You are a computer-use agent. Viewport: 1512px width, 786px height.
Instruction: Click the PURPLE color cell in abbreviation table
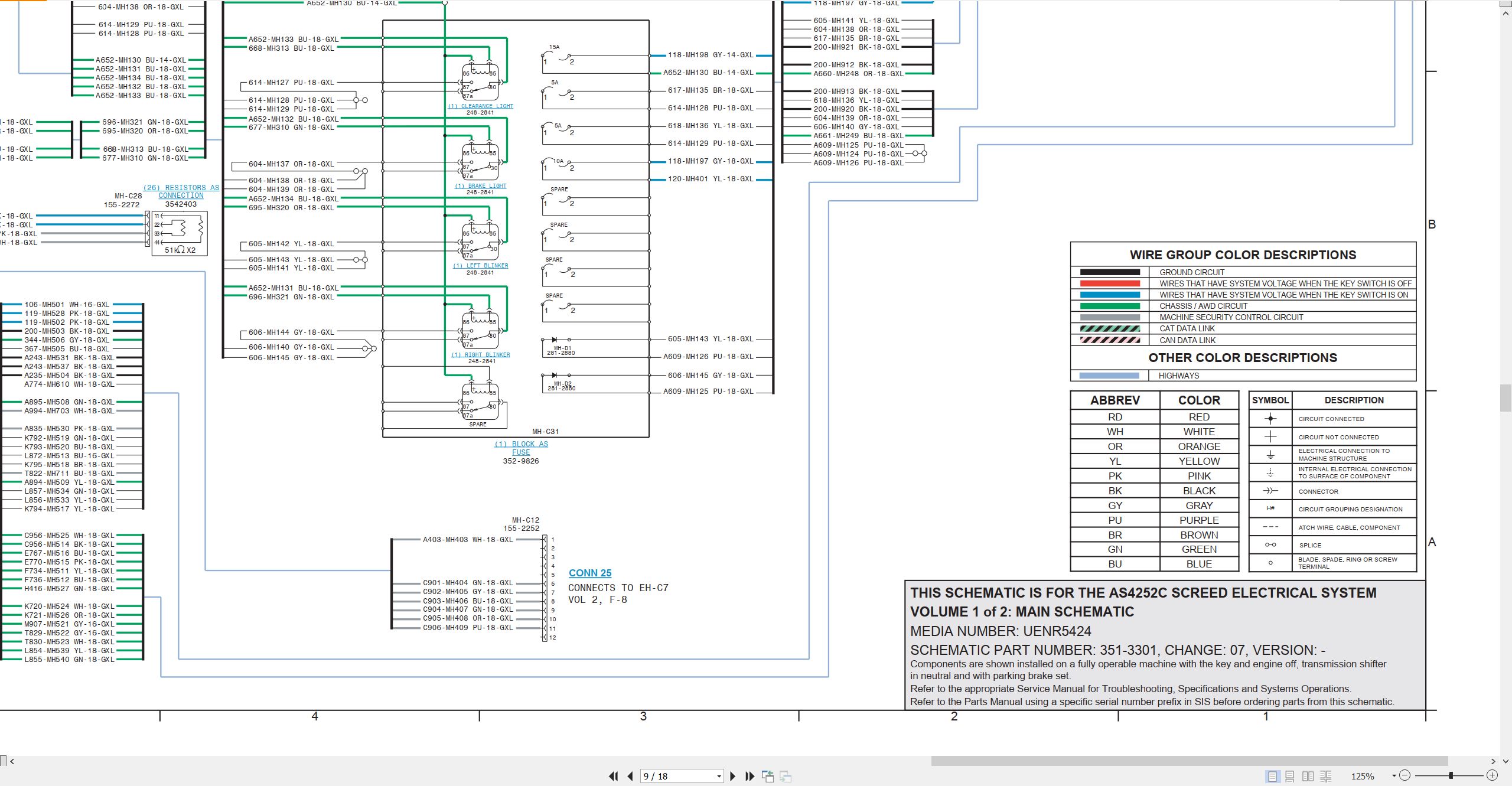[x=1199, y=520]
